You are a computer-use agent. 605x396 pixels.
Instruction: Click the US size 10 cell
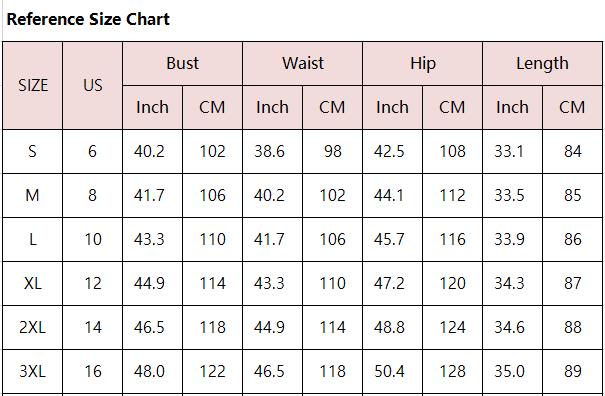click(x=93, y=239)
